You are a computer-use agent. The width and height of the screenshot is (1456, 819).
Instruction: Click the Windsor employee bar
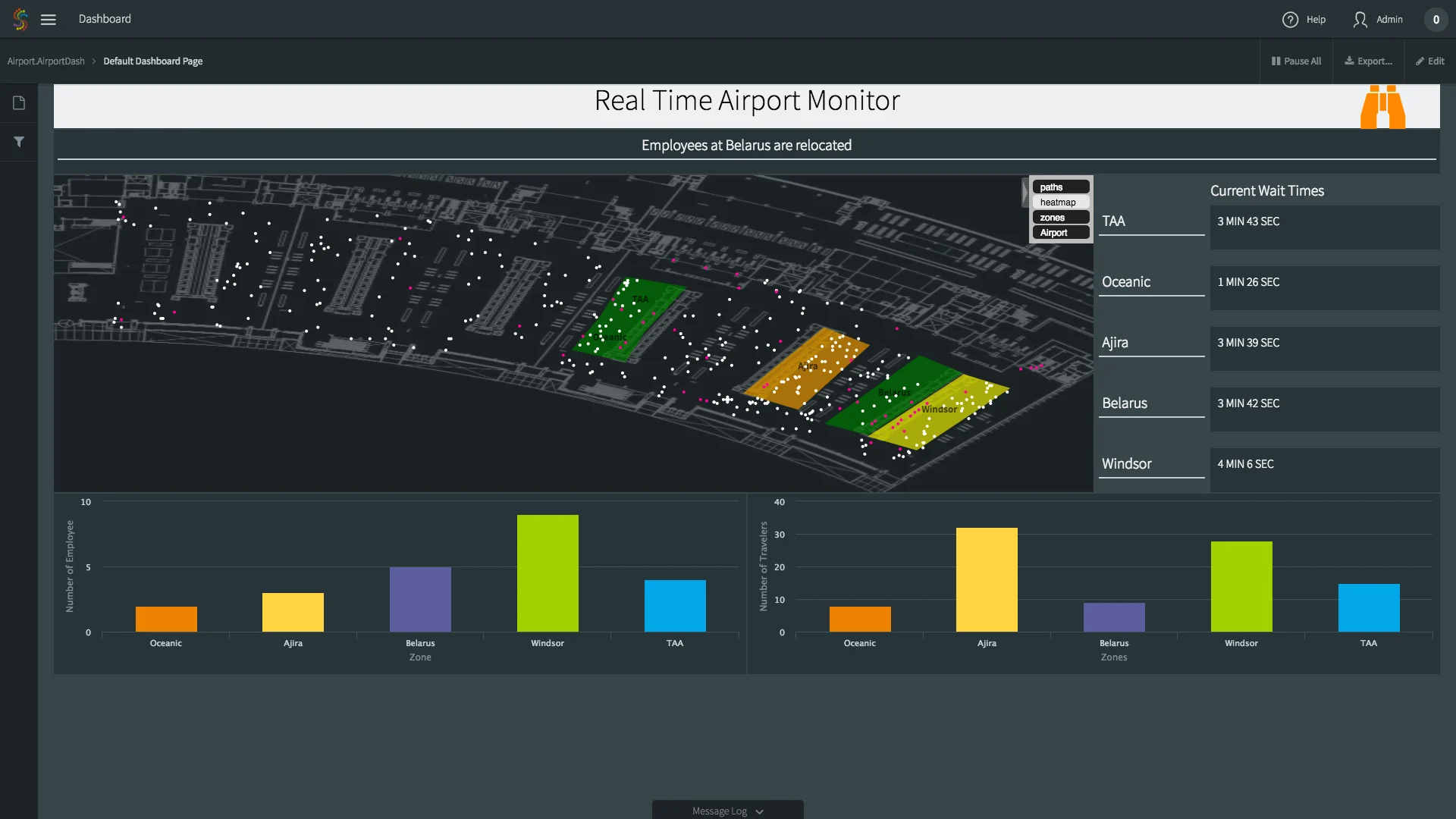[548, 573]
